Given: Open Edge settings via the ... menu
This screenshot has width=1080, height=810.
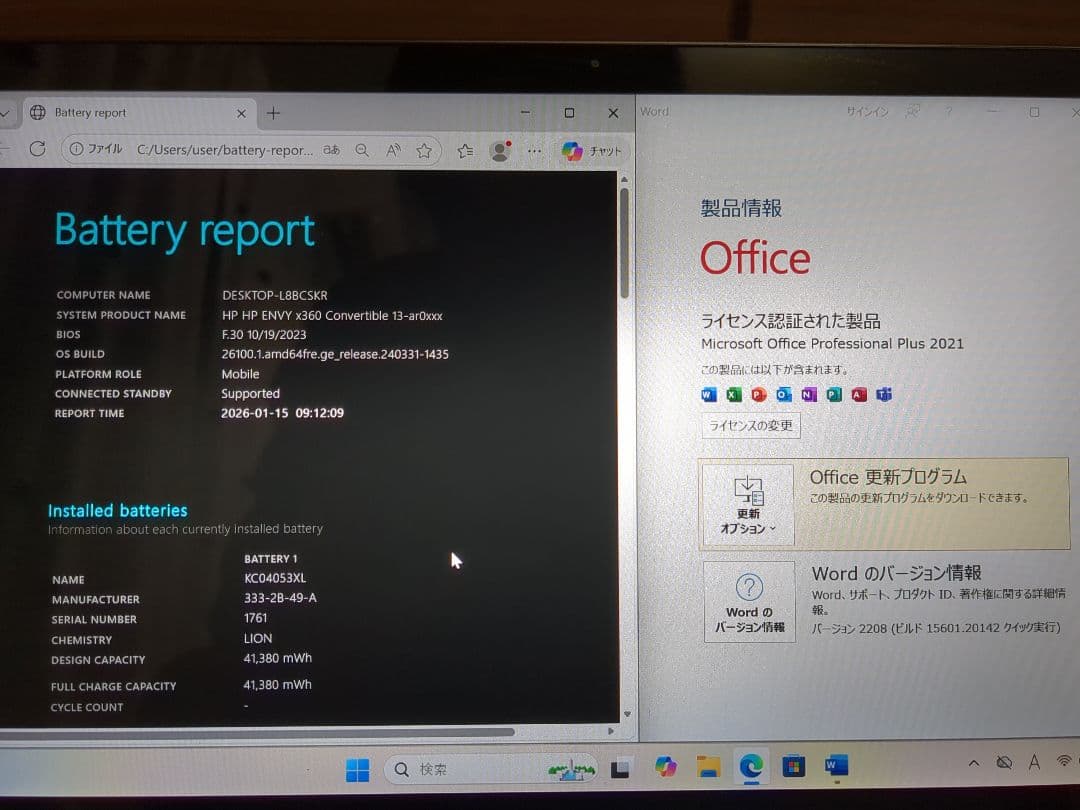Looking at the screenshot, I should 535,150.
